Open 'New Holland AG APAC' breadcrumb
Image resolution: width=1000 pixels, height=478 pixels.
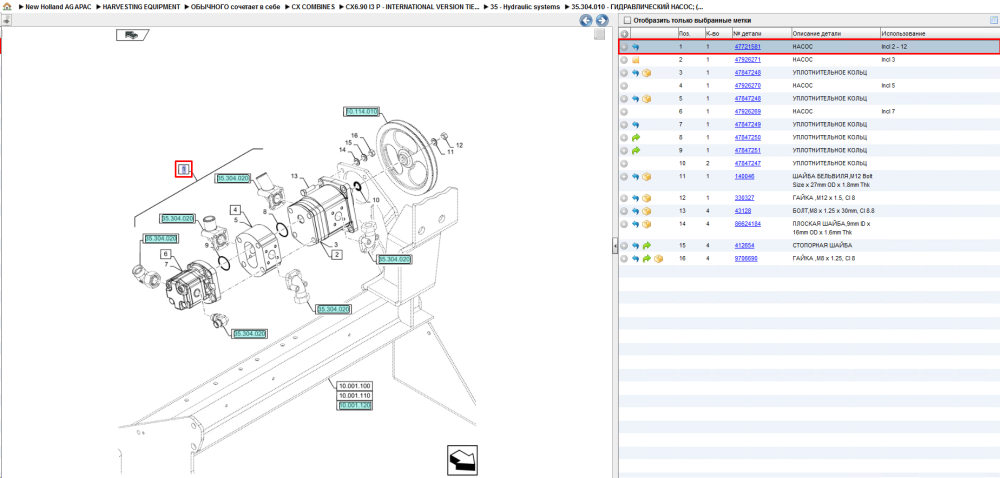pos(58,6)
